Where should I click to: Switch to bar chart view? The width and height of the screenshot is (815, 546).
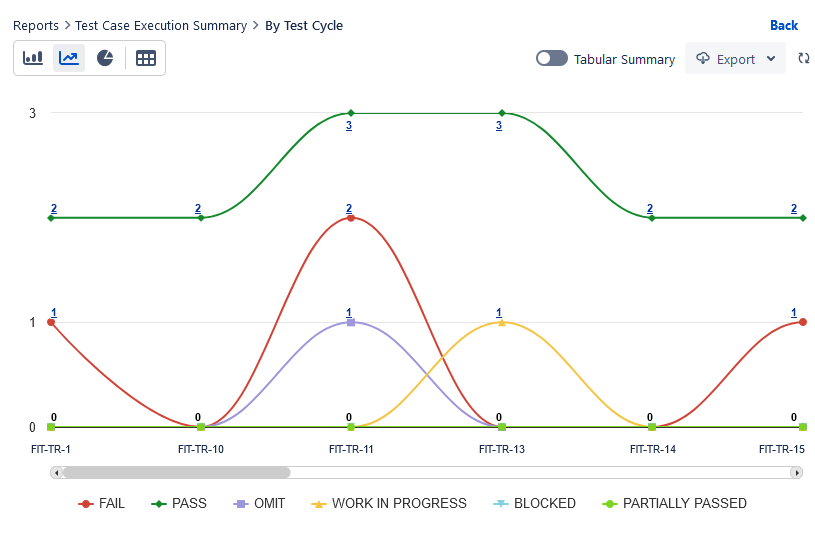(33, 58)
